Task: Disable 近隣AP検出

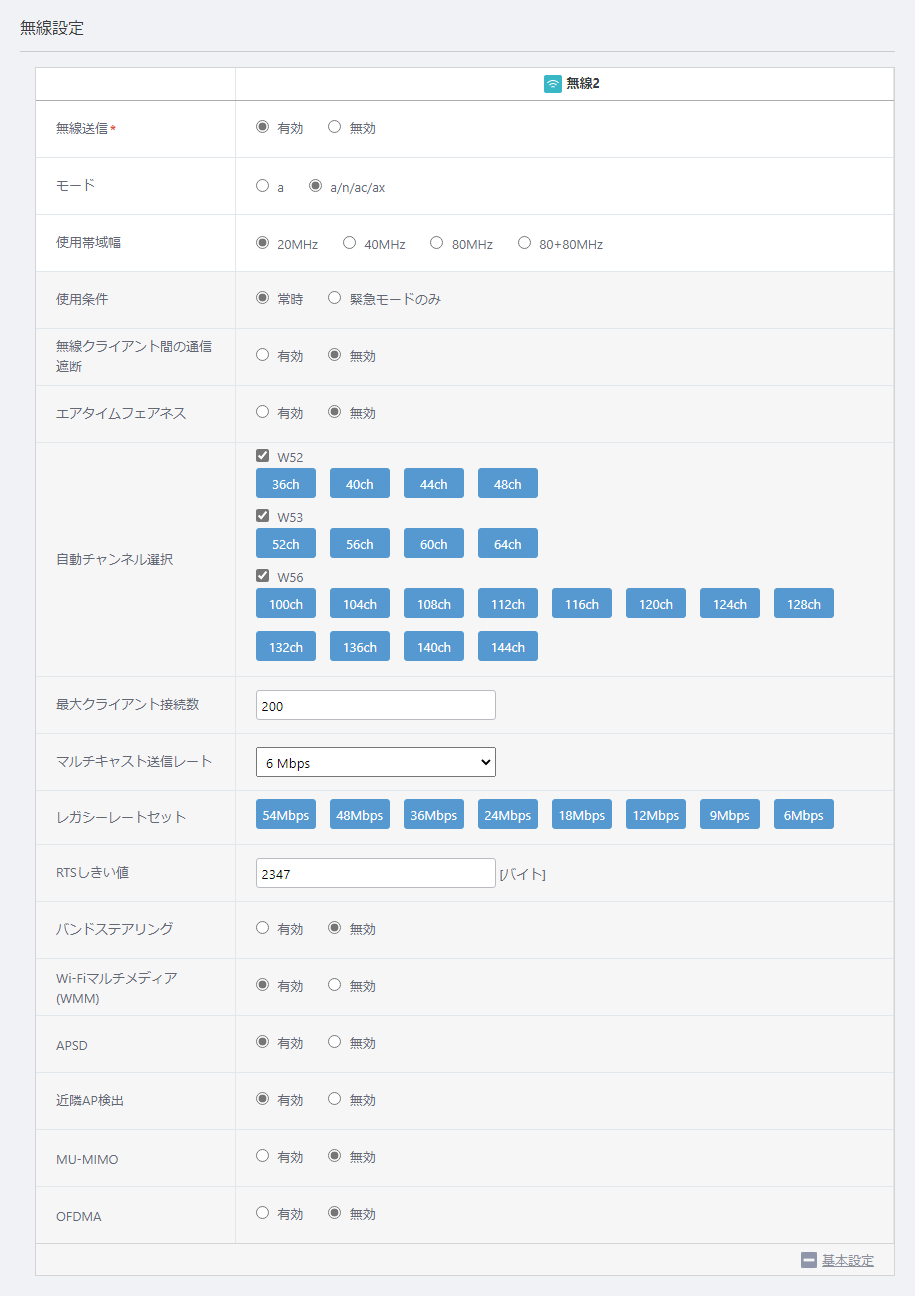Action: click(335, 1099)
